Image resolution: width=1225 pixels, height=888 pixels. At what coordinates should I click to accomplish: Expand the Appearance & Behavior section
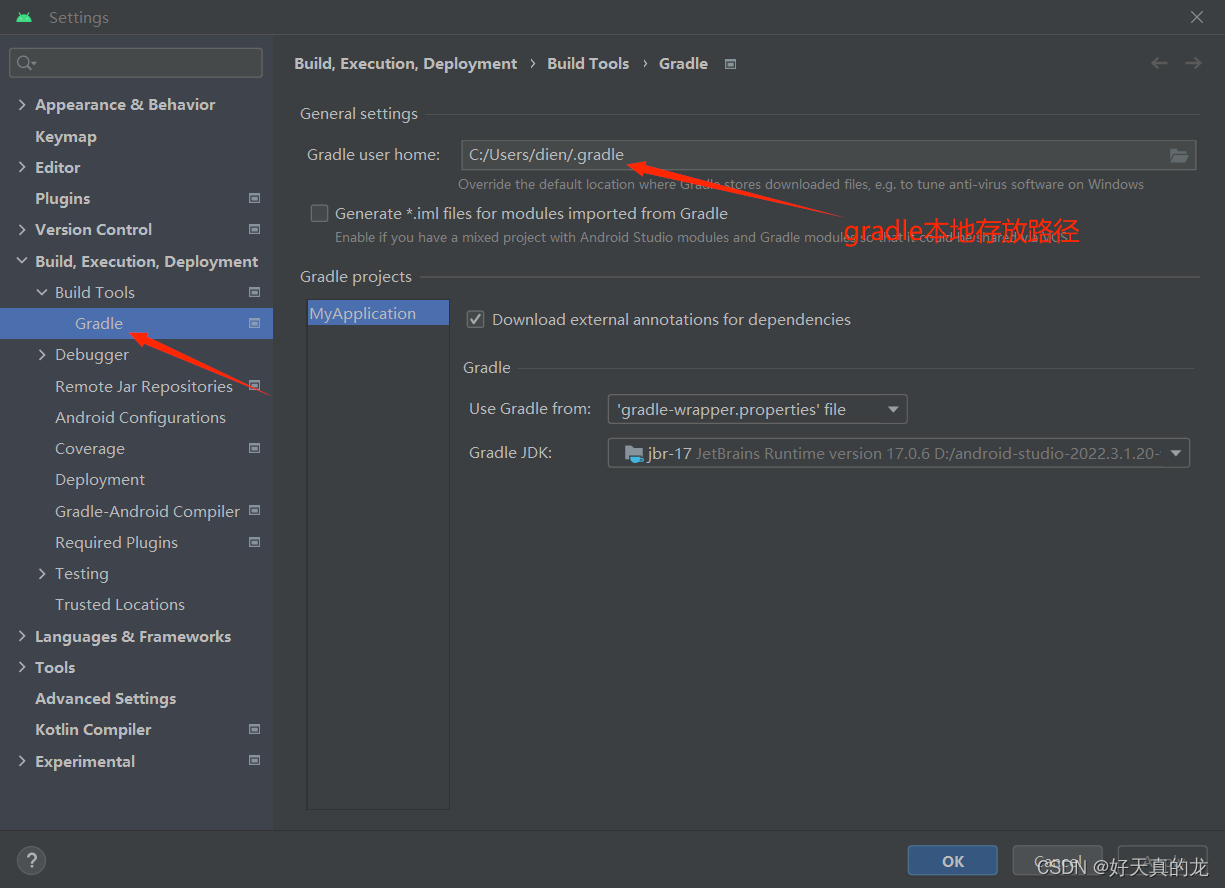tap(22, 104)
